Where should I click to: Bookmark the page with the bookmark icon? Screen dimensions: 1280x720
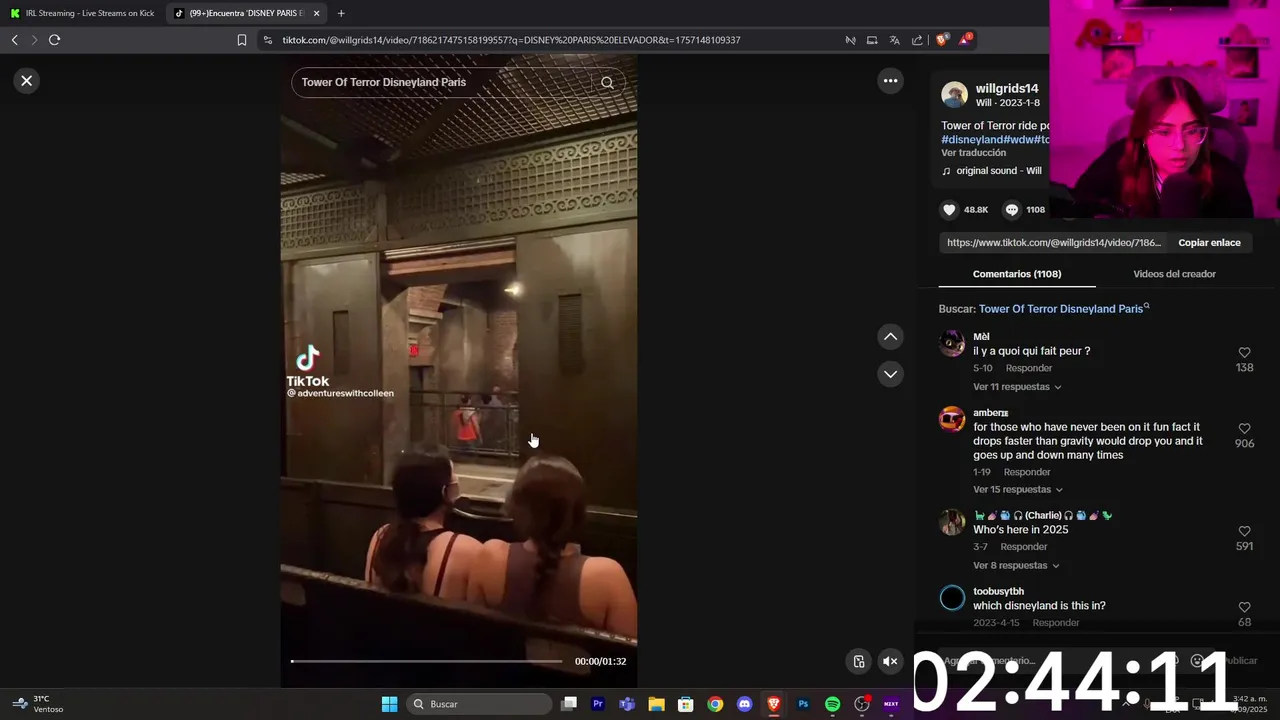click(242, 40)
